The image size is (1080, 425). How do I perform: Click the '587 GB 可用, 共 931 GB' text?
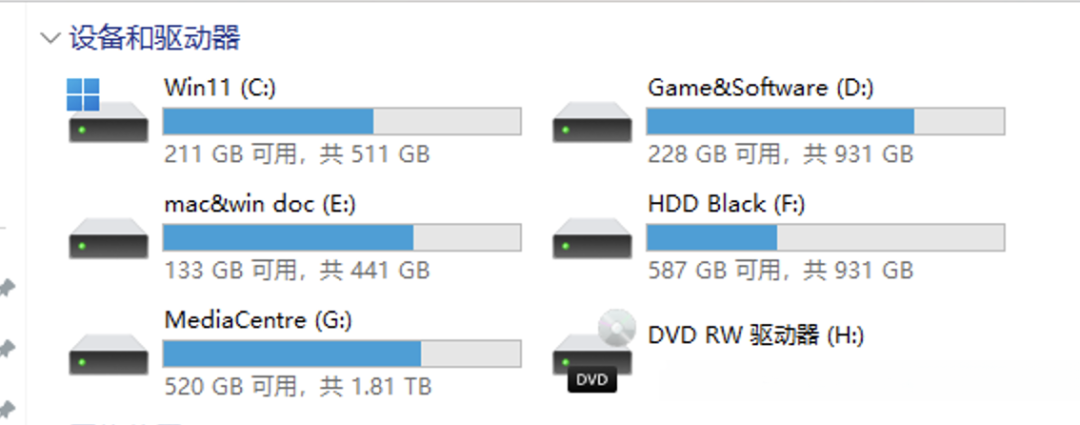point(780,270)
